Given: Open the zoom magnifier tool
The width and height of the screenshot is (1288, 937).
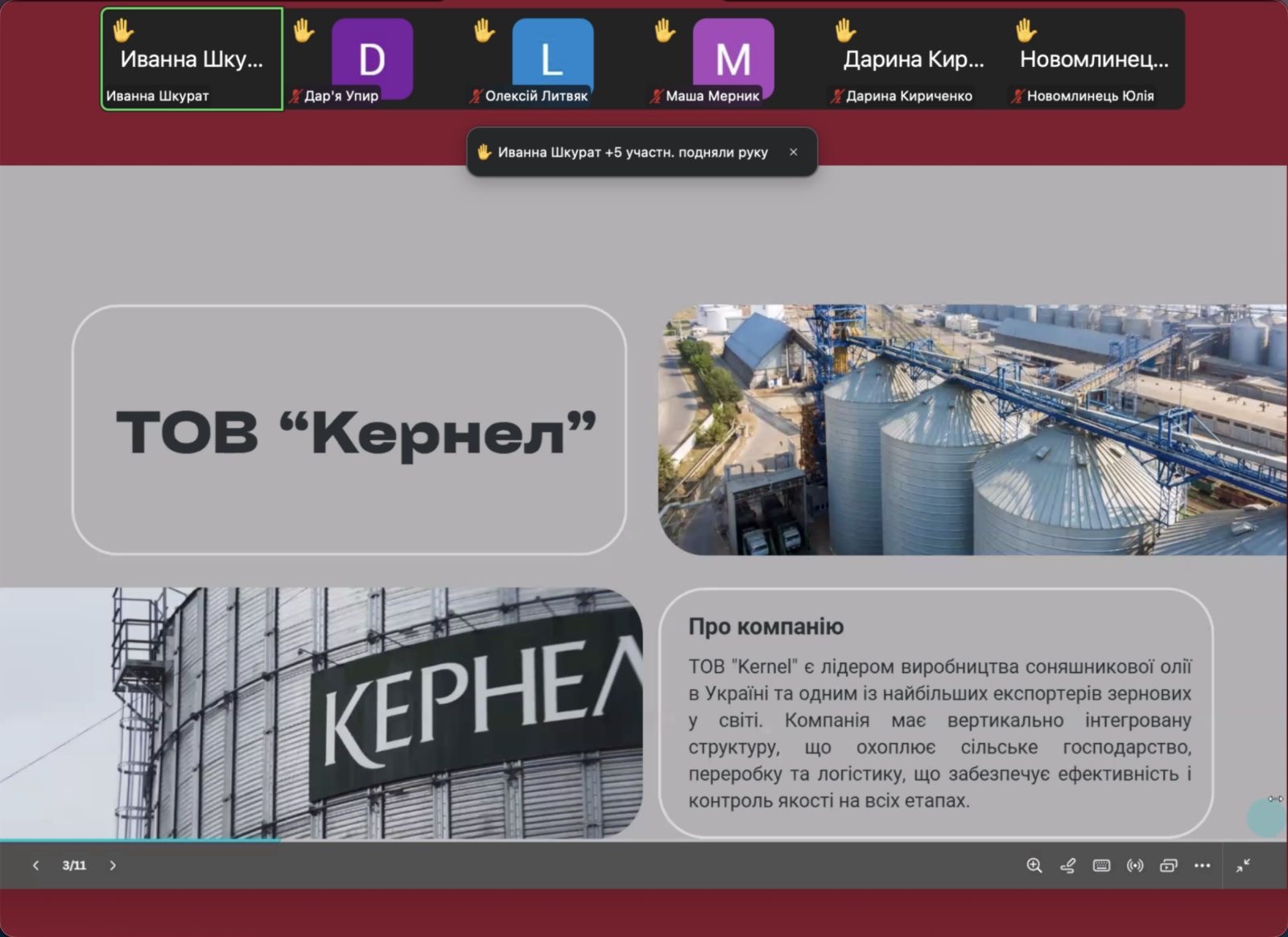Looking at the screenshot, I should point(1034,865).
